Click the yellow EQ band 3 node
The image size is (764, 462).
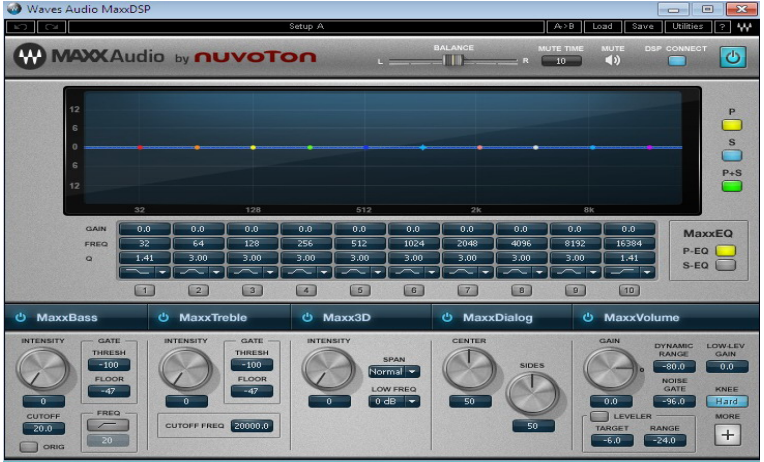pyautogui.click(x=253, y=147)
